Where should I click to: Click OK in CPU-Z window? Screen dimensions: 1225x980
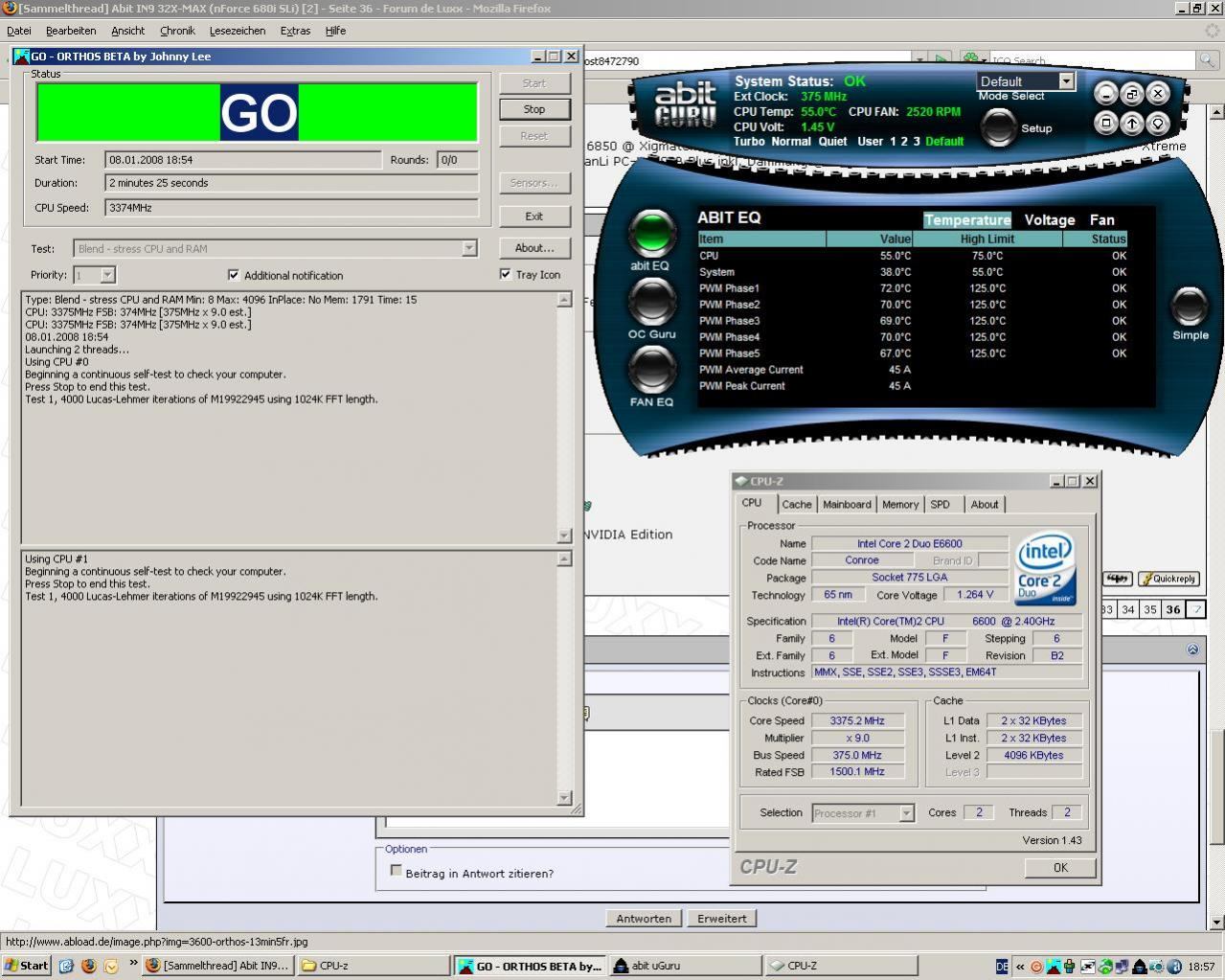[1060, 867]
